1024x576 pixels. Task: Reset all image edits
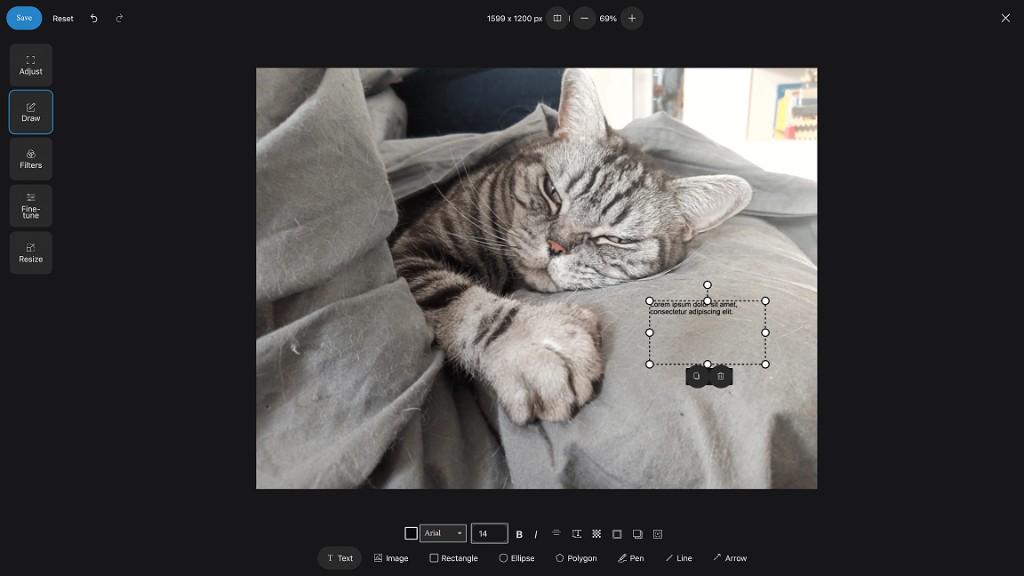click(x=63, y=18)
